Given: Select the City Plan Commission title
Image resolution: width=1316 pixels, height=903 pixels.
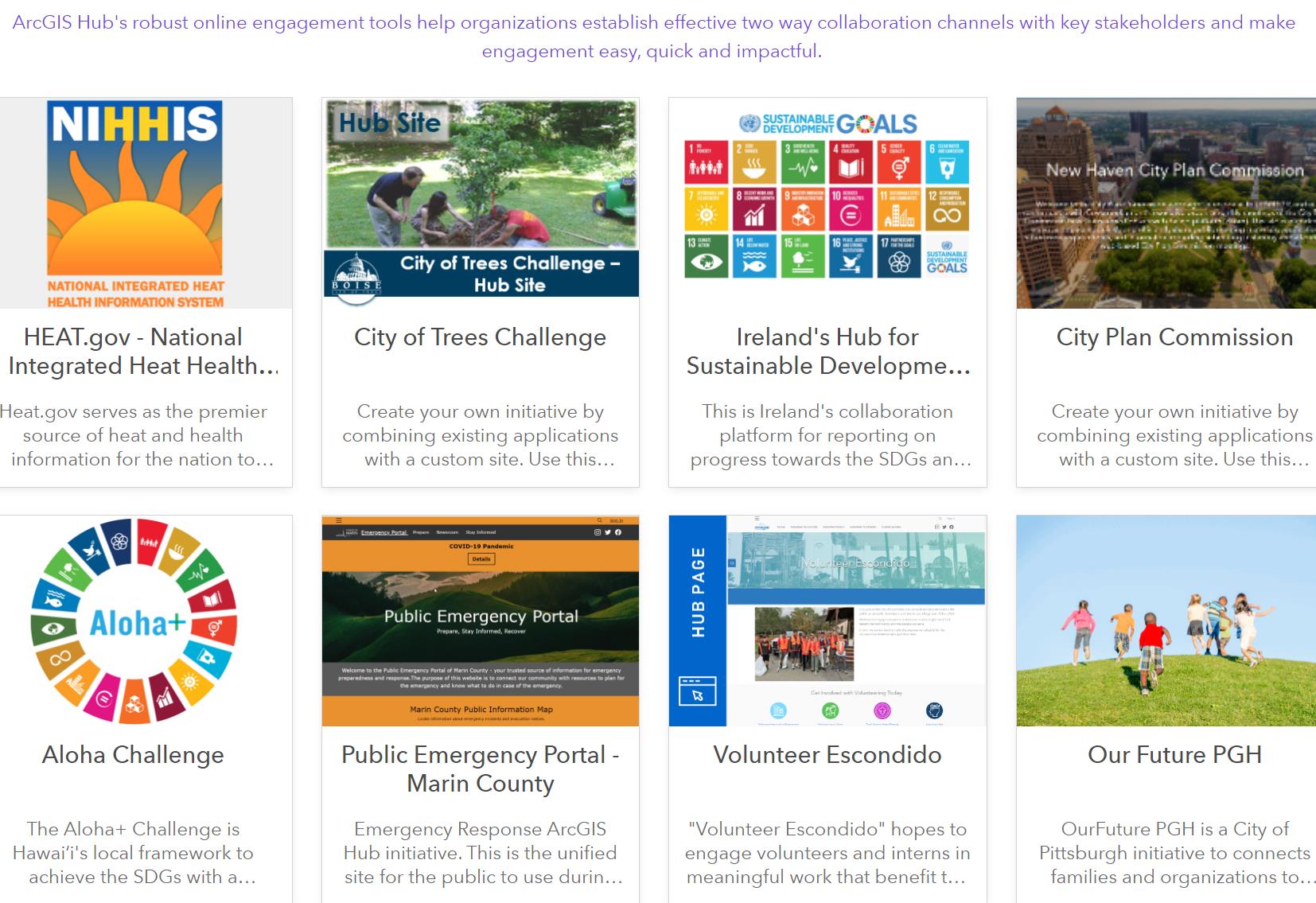Looking at the screenshot, I should pos(1174,337).
